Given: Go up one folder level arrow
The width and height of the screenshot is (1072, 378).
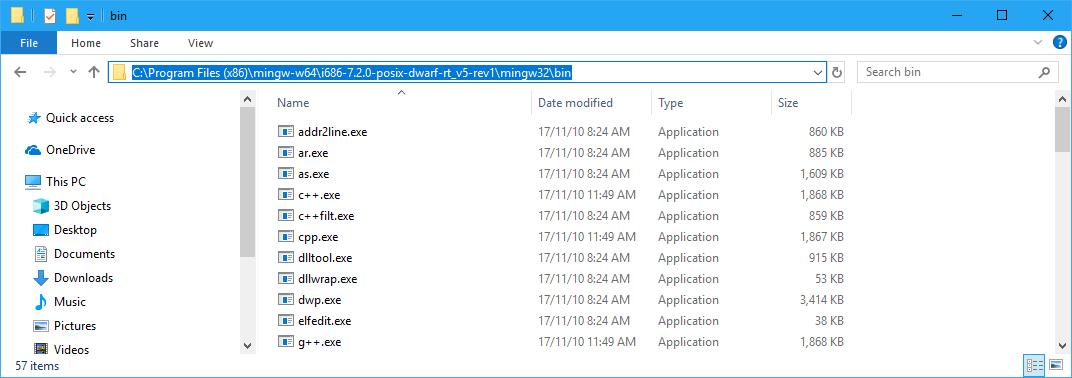Looking at the screenshot, I should pos(94,72).
